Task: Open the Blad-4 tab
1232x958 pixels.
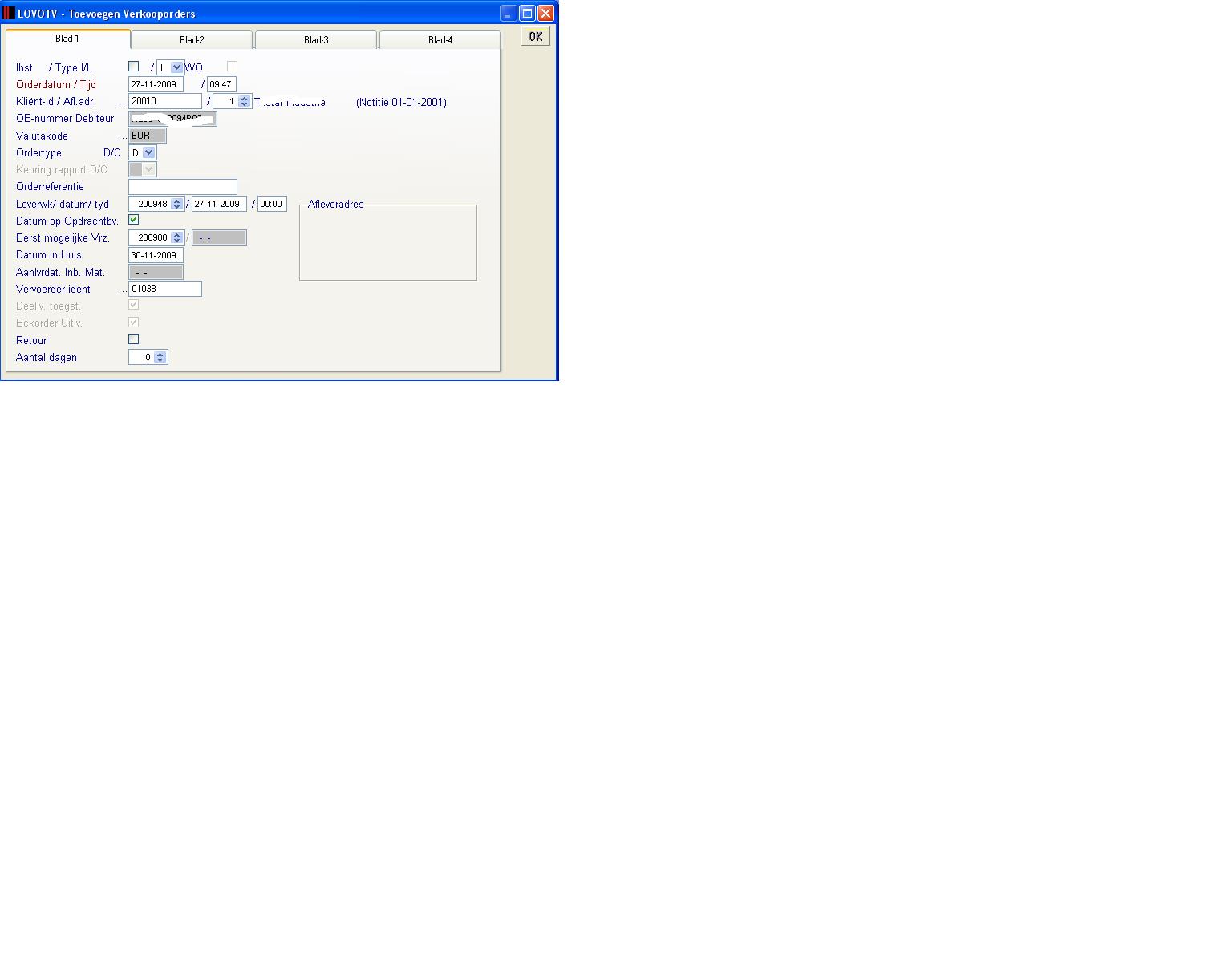Action: (440, 40)
